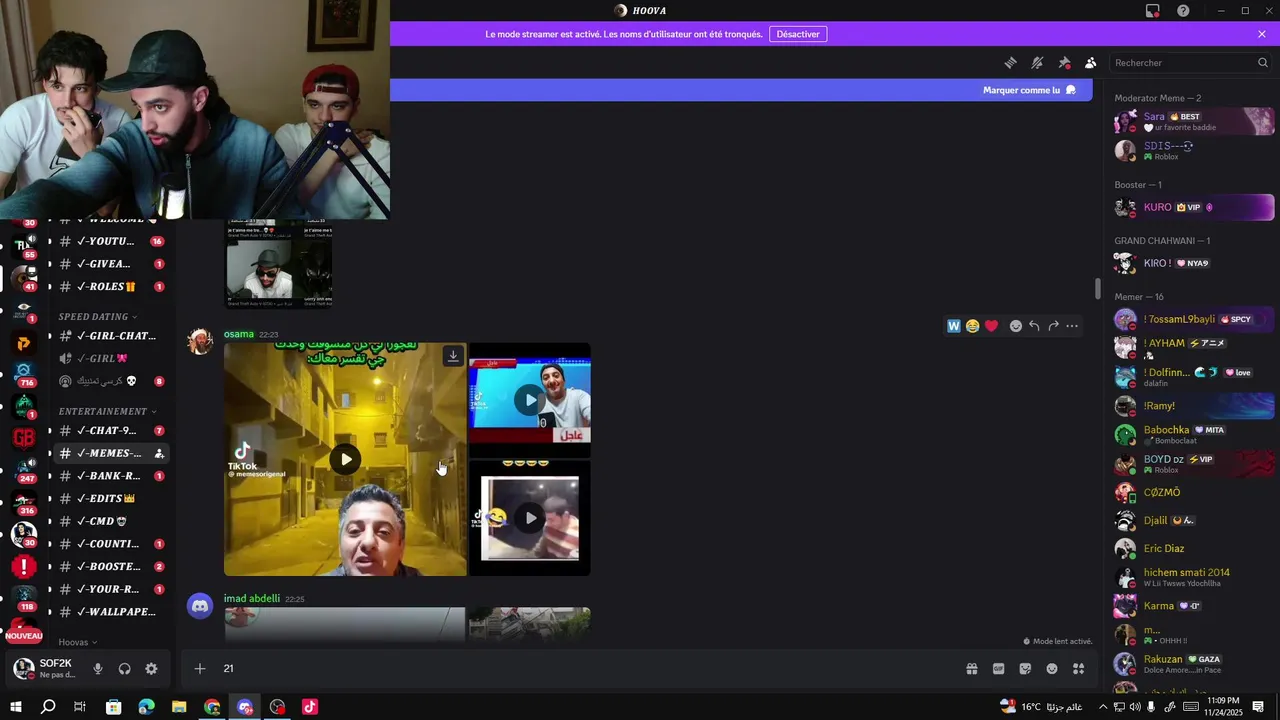Screen dimensions: 1280x720
Task: Play the top-right news video thumbnail
Action: 530,400
